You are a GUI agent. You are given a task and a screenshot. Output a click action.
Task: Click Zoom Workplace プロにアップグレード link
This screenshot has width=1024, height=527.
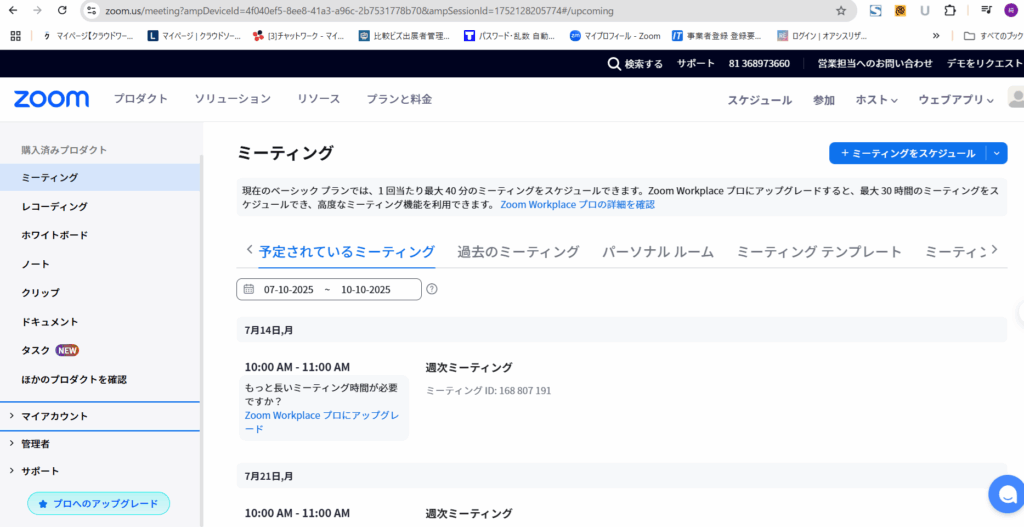(323, 422)
